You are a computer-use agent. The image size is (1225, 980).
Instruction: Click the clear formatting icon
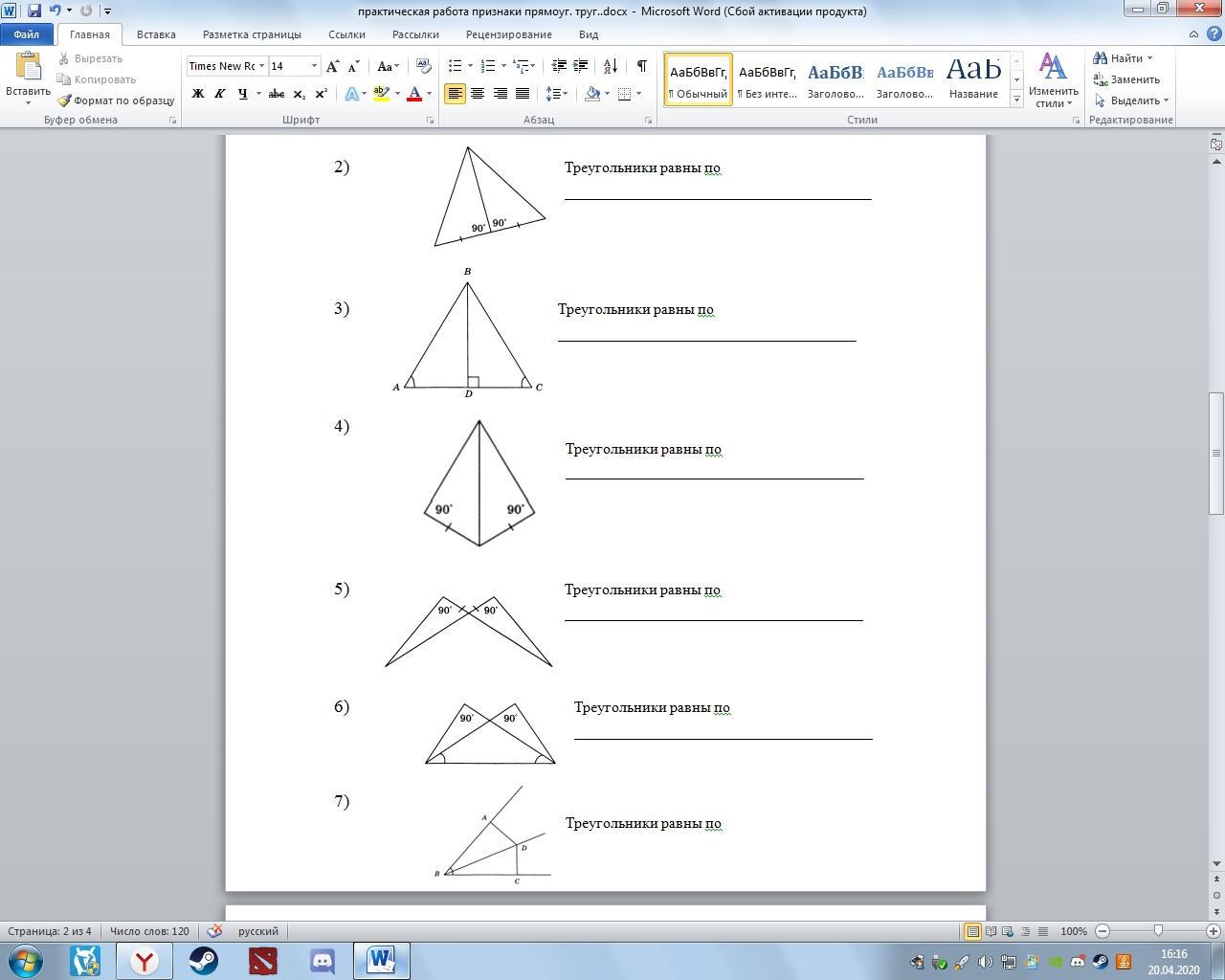point(424,66)
